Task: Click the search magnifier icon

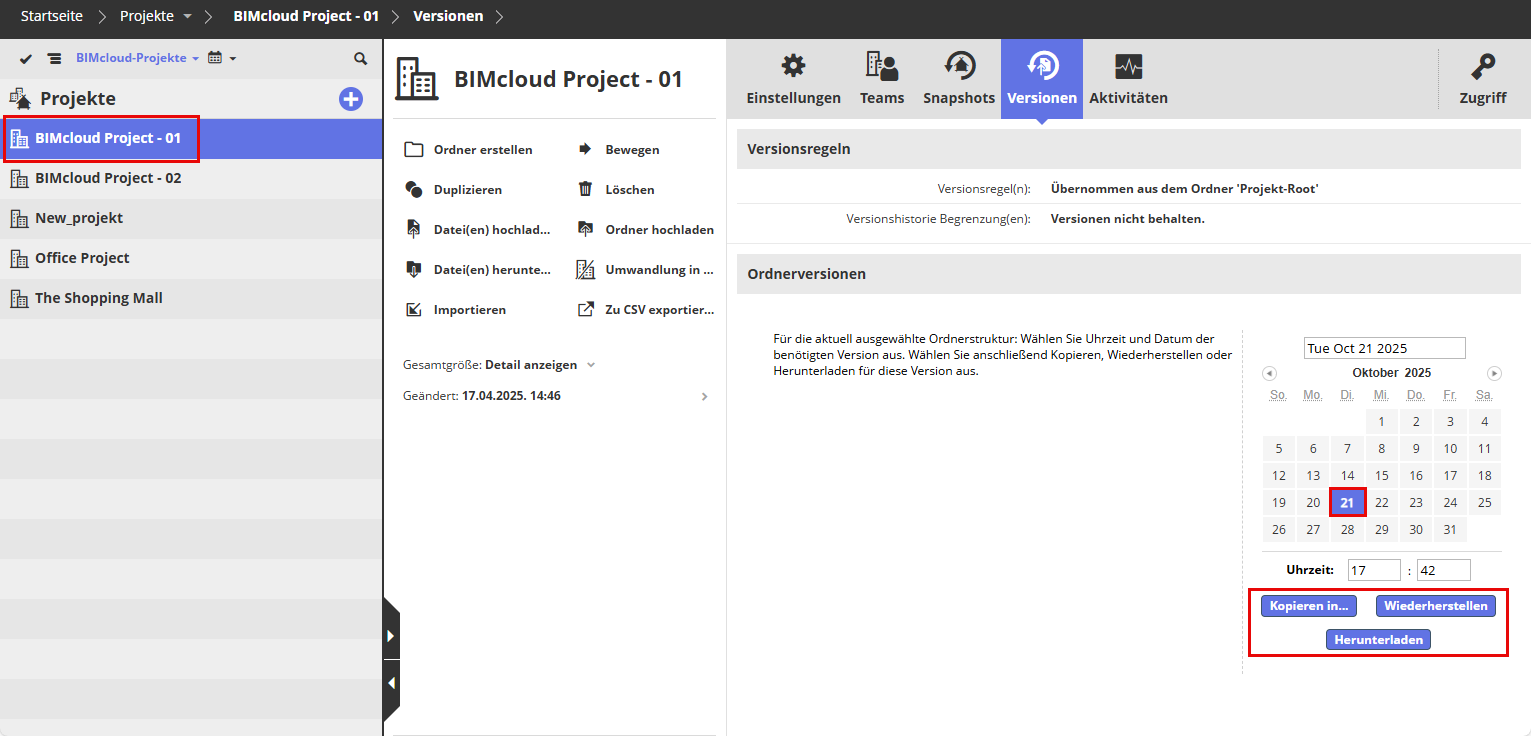Action: pyautogui.click(x=361, y=59)
